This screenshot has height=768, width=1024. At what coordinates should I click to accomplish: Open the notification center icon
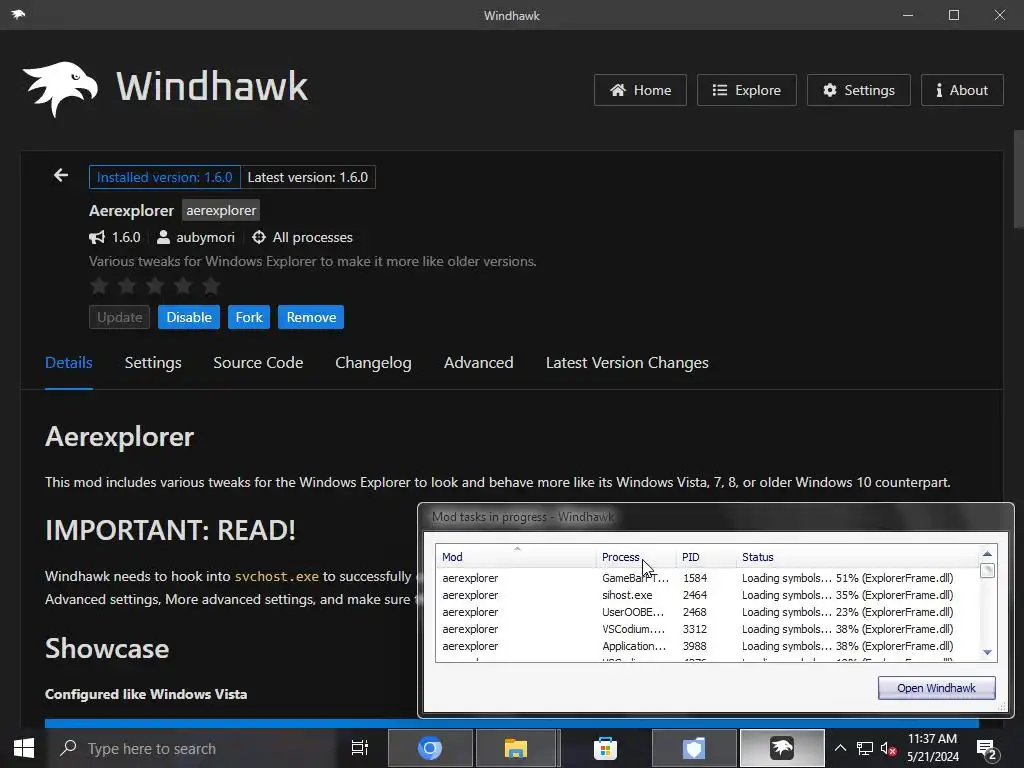[986, 748]
